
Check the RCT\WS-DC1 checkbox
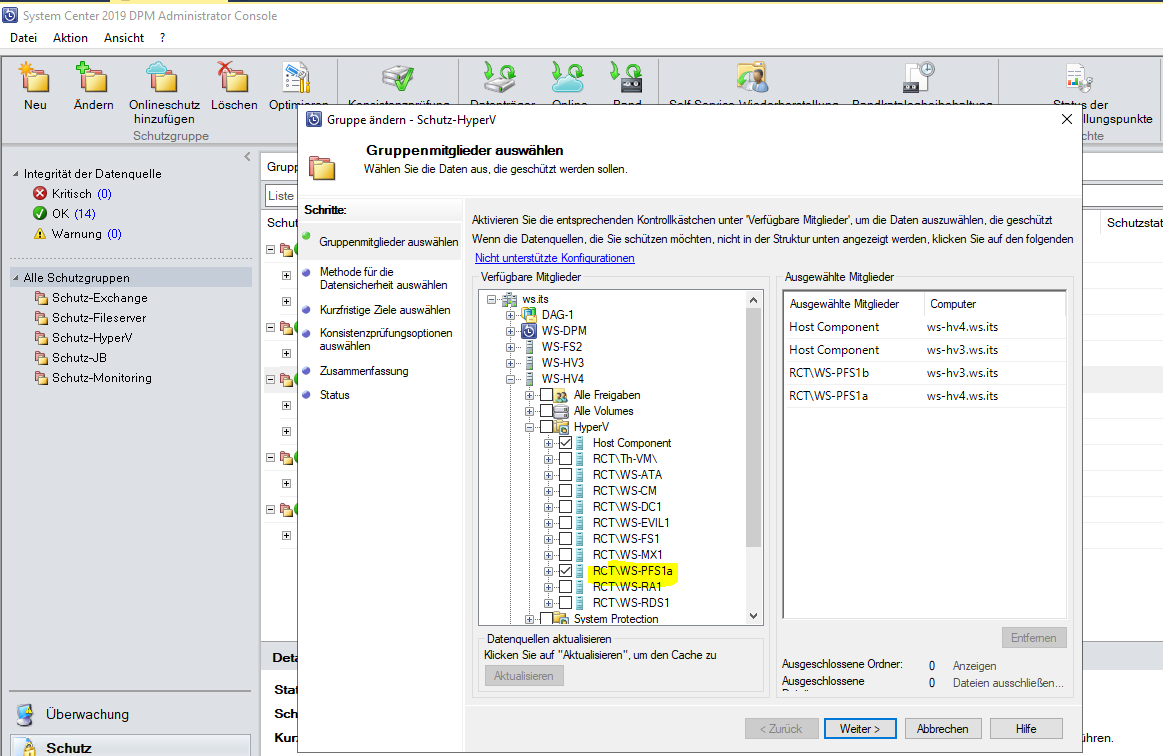pyautogui.click(x=566, y=507)
